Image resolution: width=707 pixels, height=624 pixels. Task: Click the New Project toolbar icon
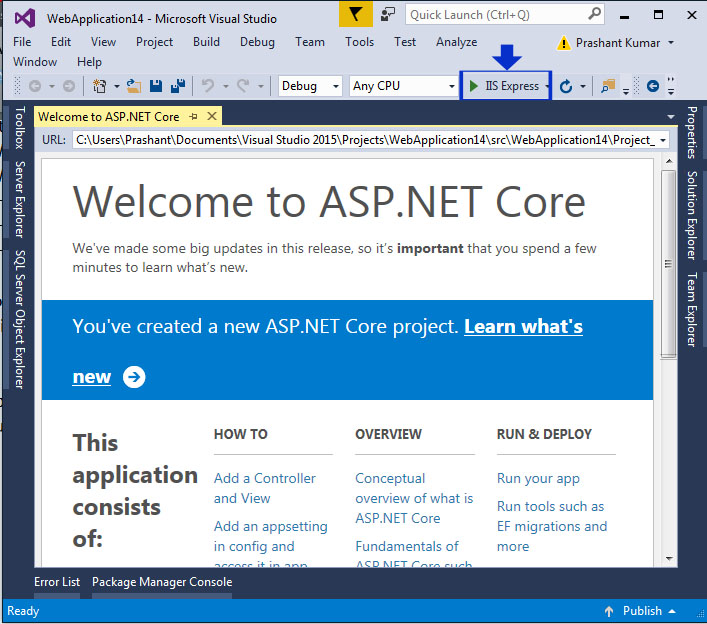pos(99,86)
